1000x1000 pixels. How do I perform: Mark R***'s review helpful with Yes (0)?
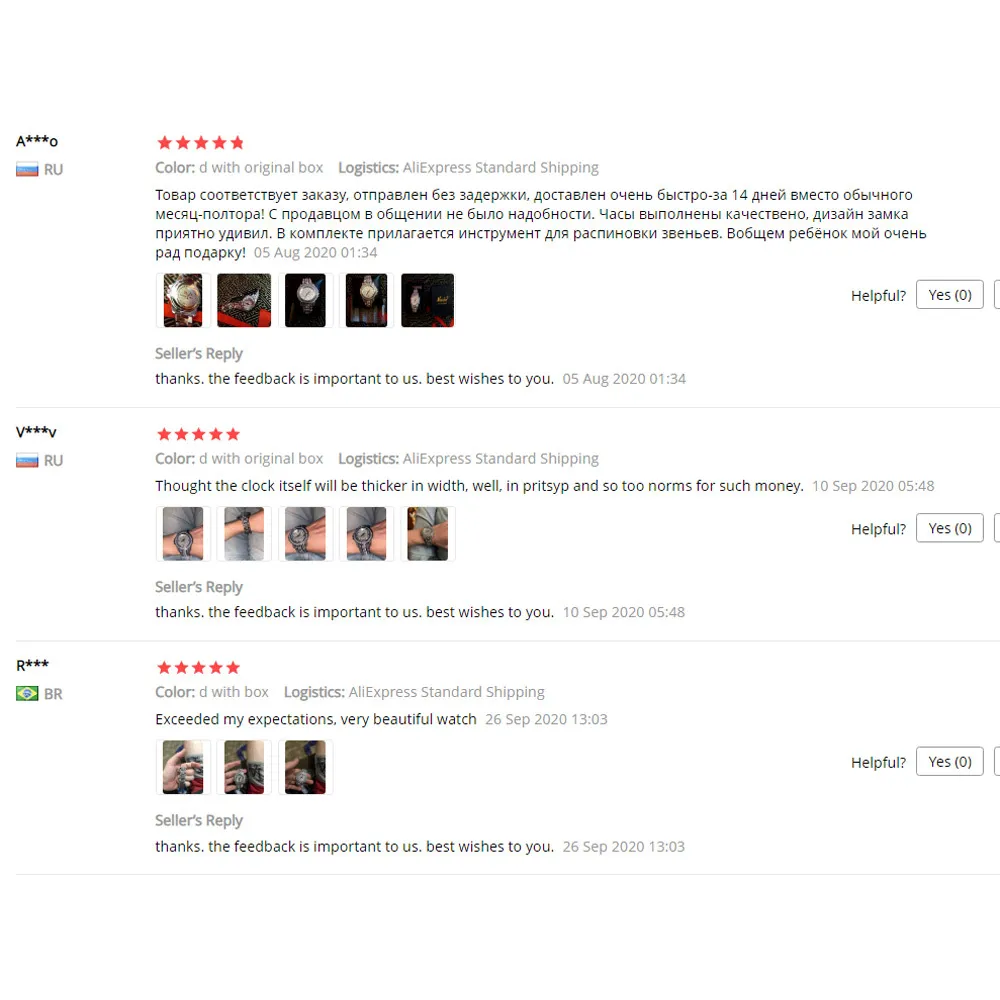(950, 761)
